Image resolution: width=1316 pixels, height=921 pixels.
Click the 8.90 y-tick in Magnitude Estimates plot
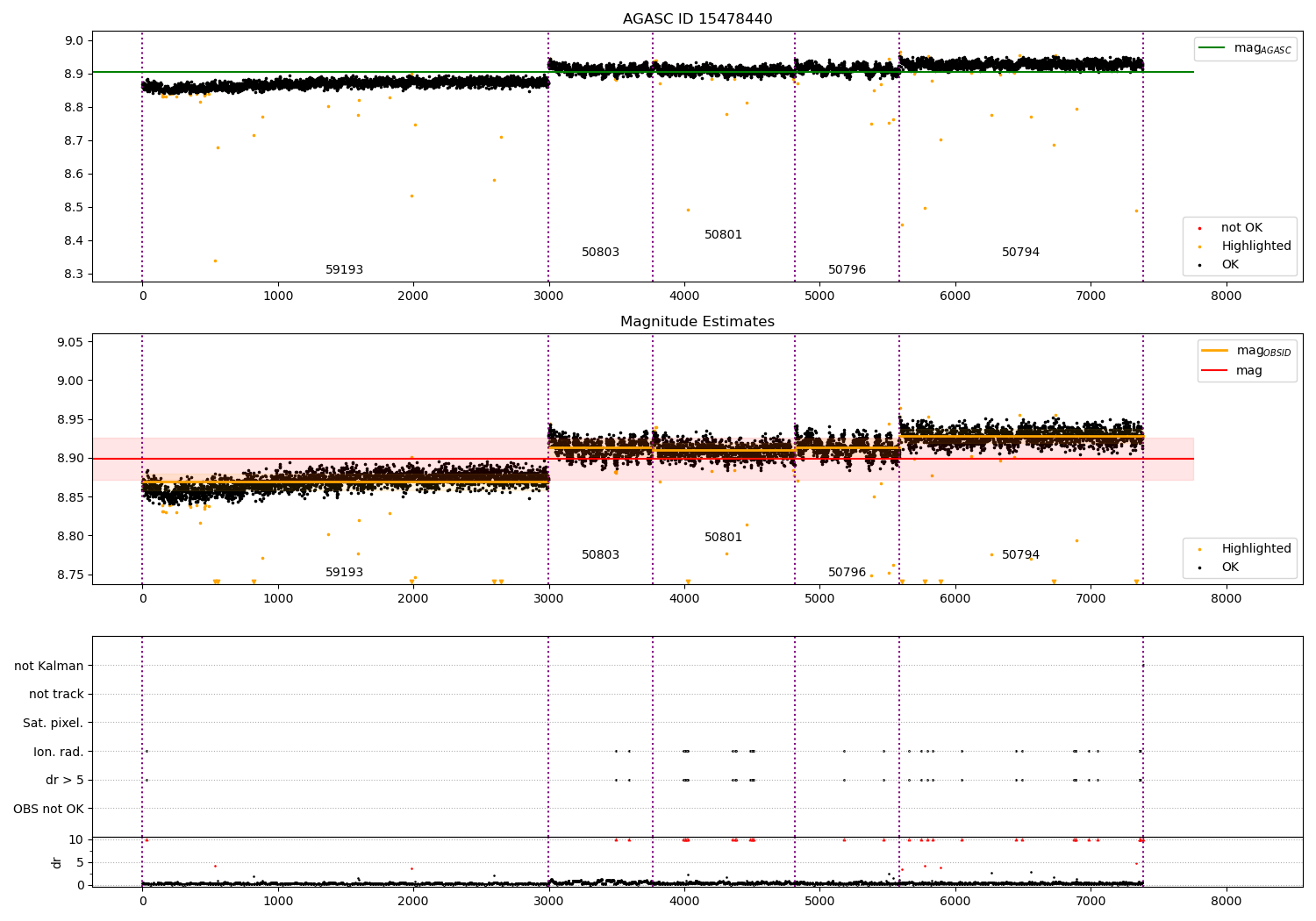click(71, 458)
